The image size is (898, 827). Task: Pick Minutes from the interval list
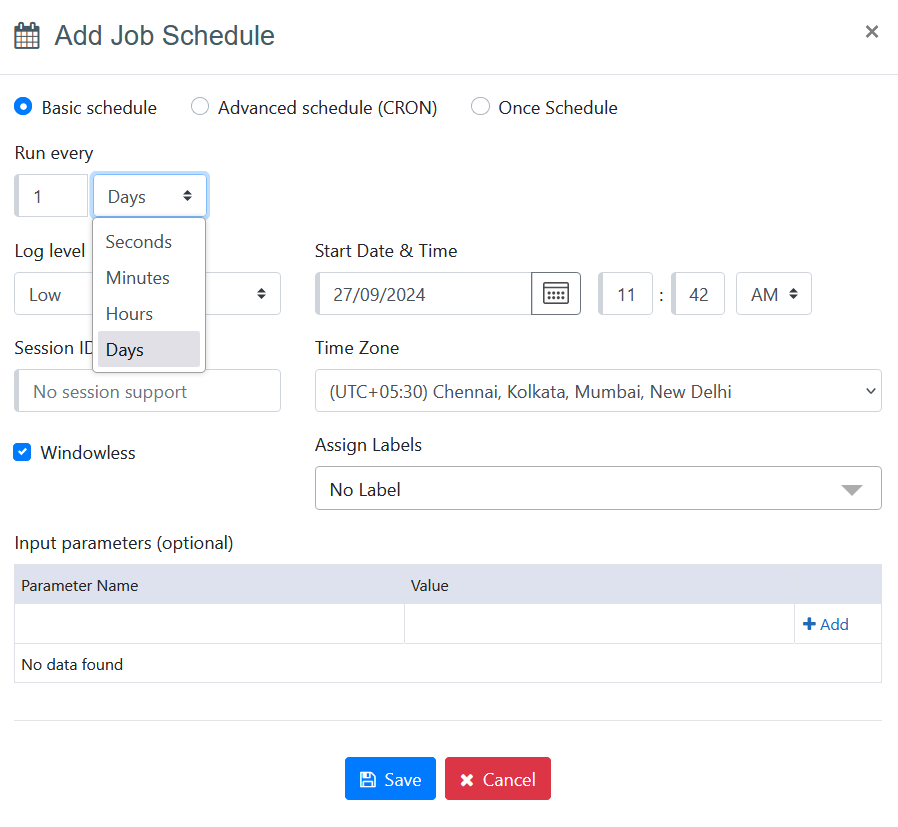138,278
